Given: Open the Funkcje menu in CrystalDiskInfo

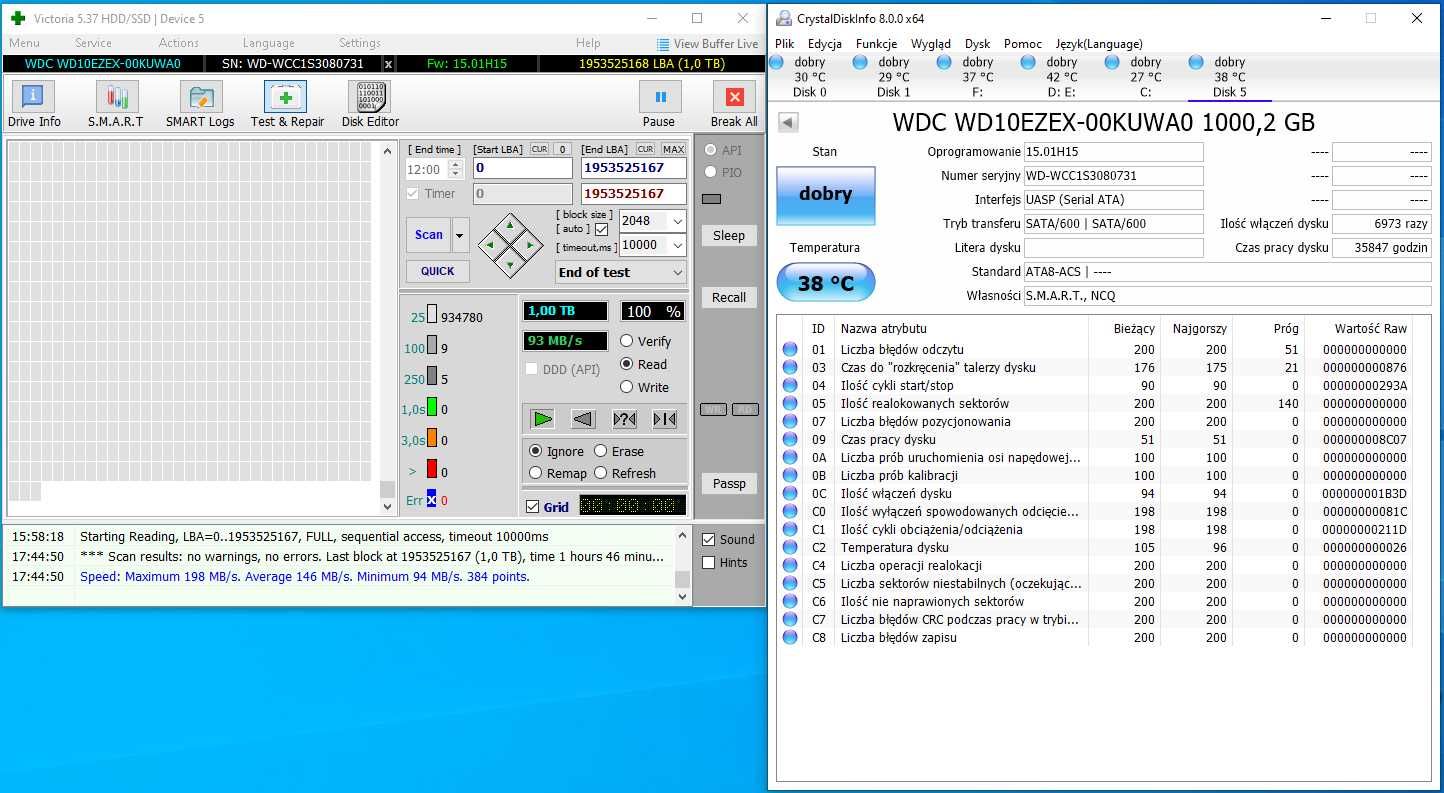Looking at the screenshot, I should click(x=876, y=44).
